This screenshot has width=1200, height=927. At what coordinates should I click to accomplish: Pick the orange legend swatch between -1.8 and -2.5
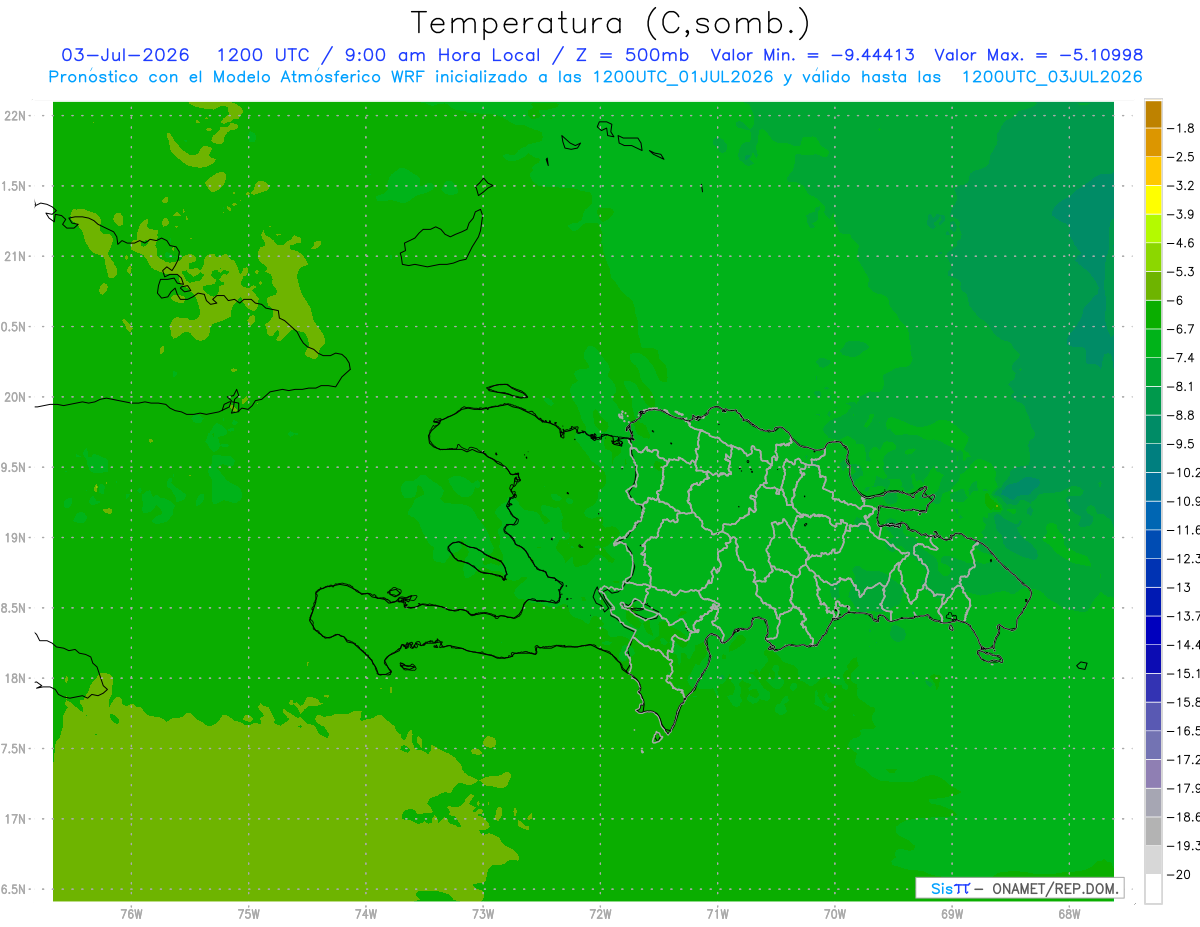click(x=1153, y=142)
